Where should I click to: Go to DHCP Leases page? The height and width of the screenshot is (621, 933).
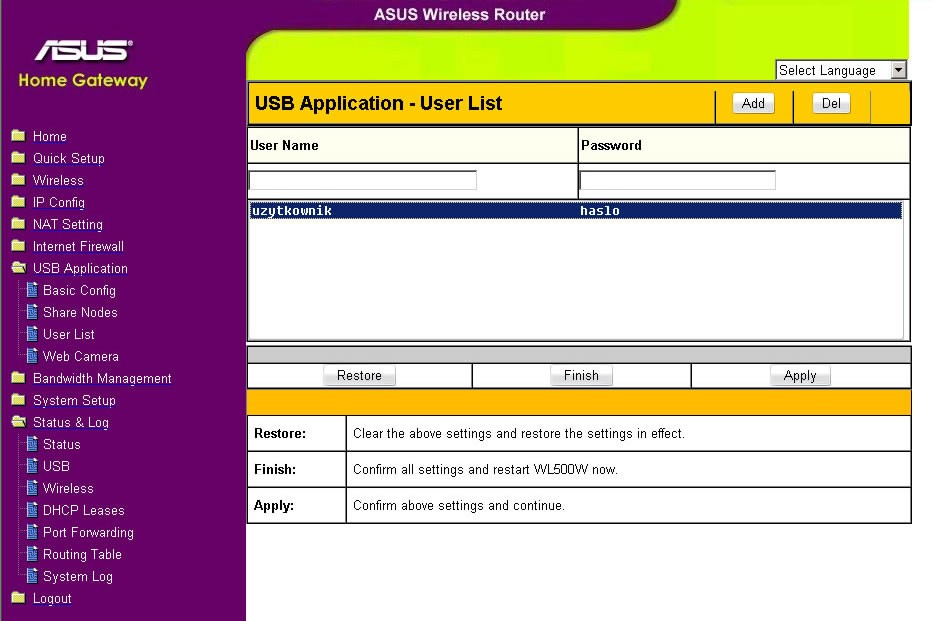tap(84, 510)
